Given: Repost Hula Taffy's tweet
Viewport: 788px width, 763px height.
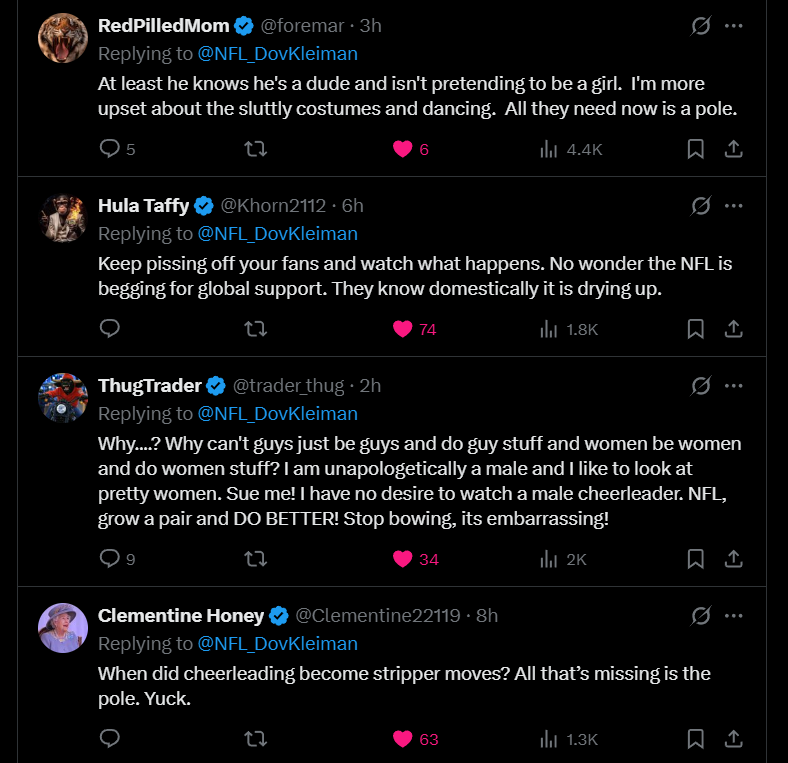Looking at the screenshot, I should 256,329.
